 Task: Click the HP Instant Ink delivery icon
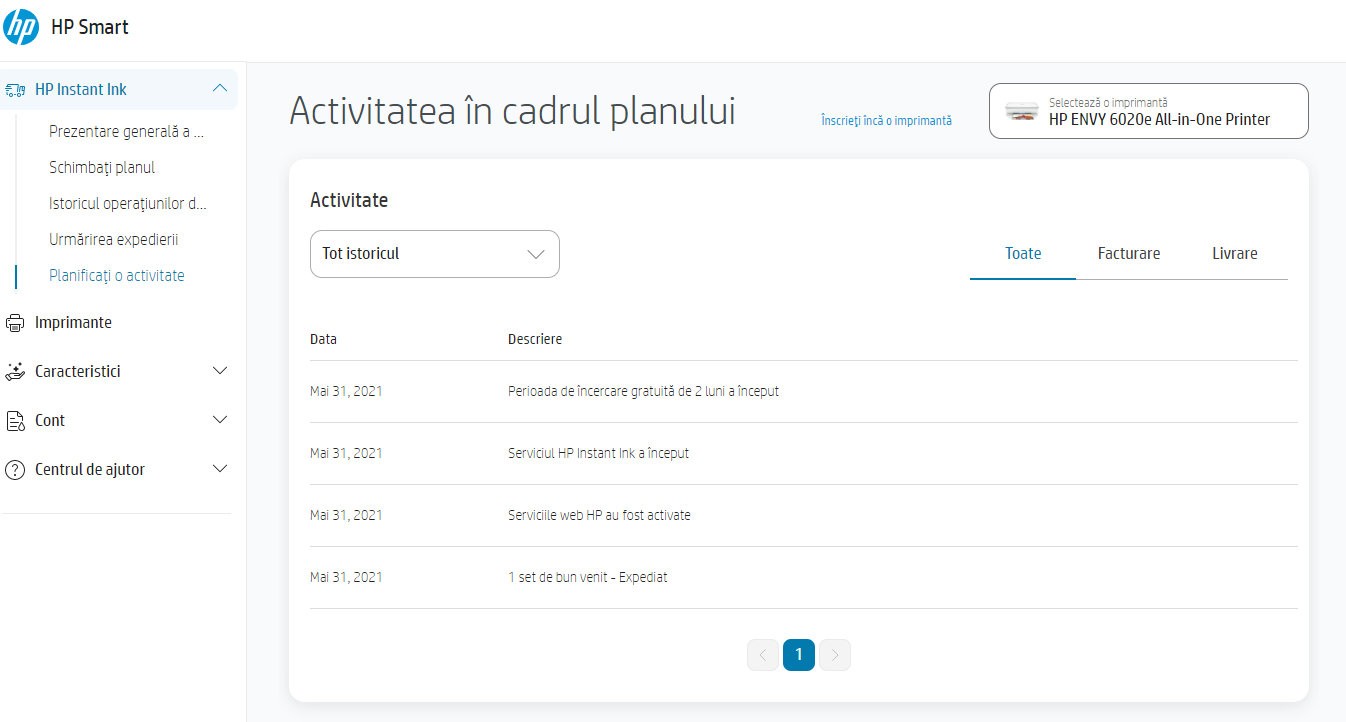click(15, 90)
